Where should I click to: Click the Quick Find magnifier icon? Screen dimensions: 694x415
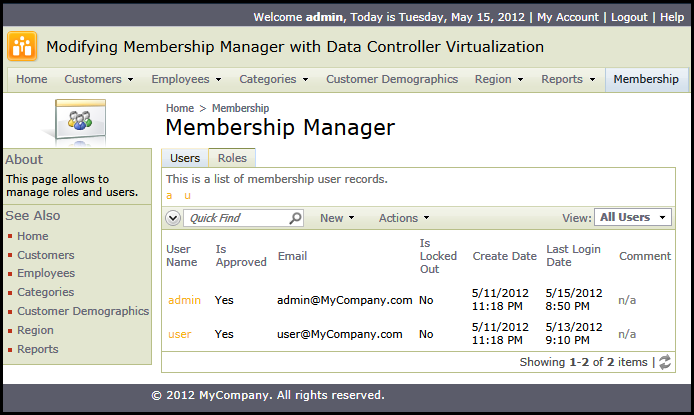295,218
